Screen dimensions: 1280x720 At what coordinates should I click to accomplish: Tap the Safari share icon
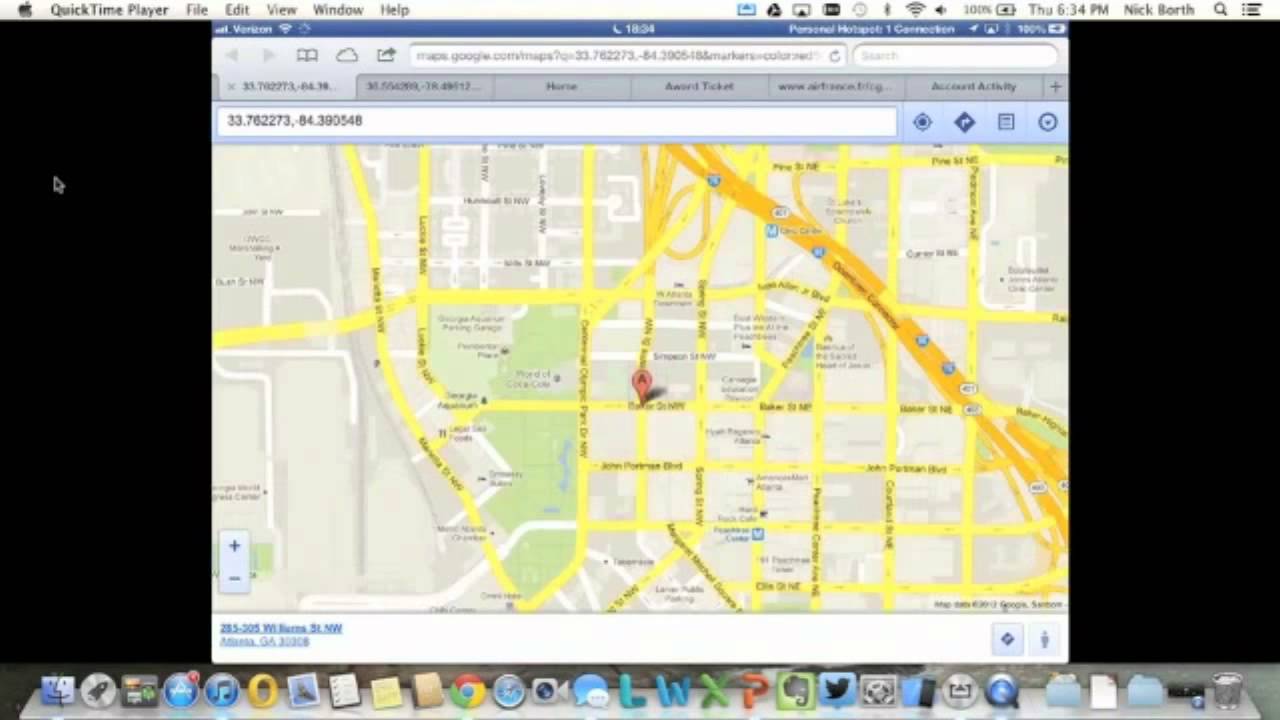[x=386, y=56]
